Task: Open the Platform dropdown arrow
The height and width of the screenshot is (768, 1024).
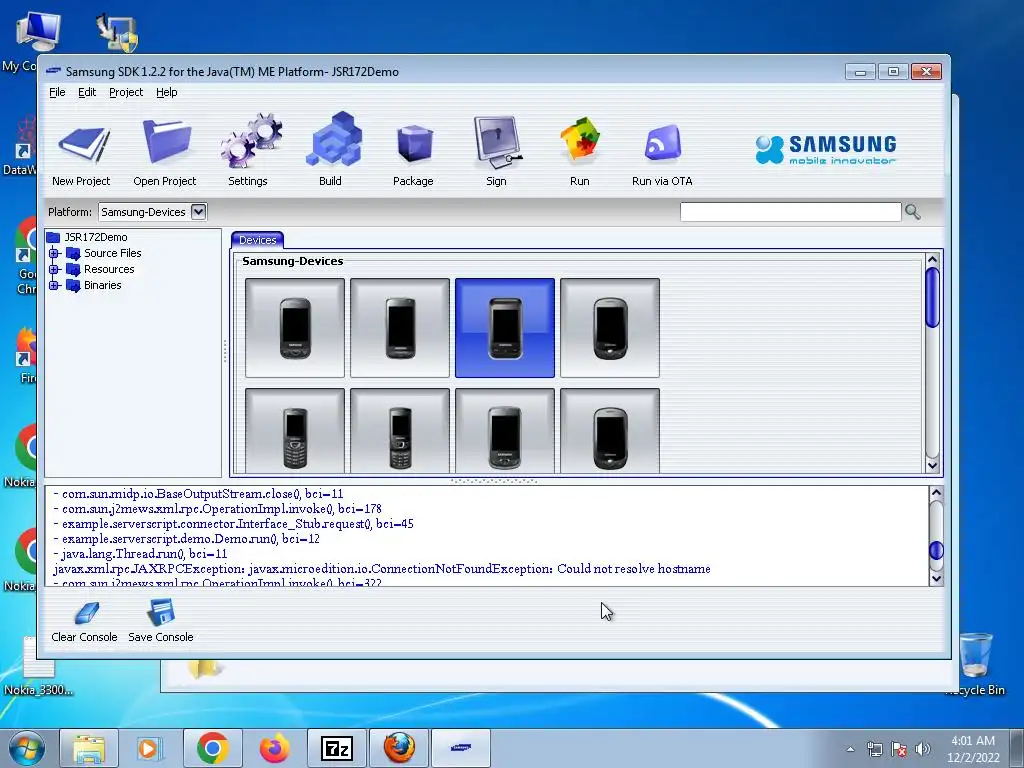Action: [199, 212]
